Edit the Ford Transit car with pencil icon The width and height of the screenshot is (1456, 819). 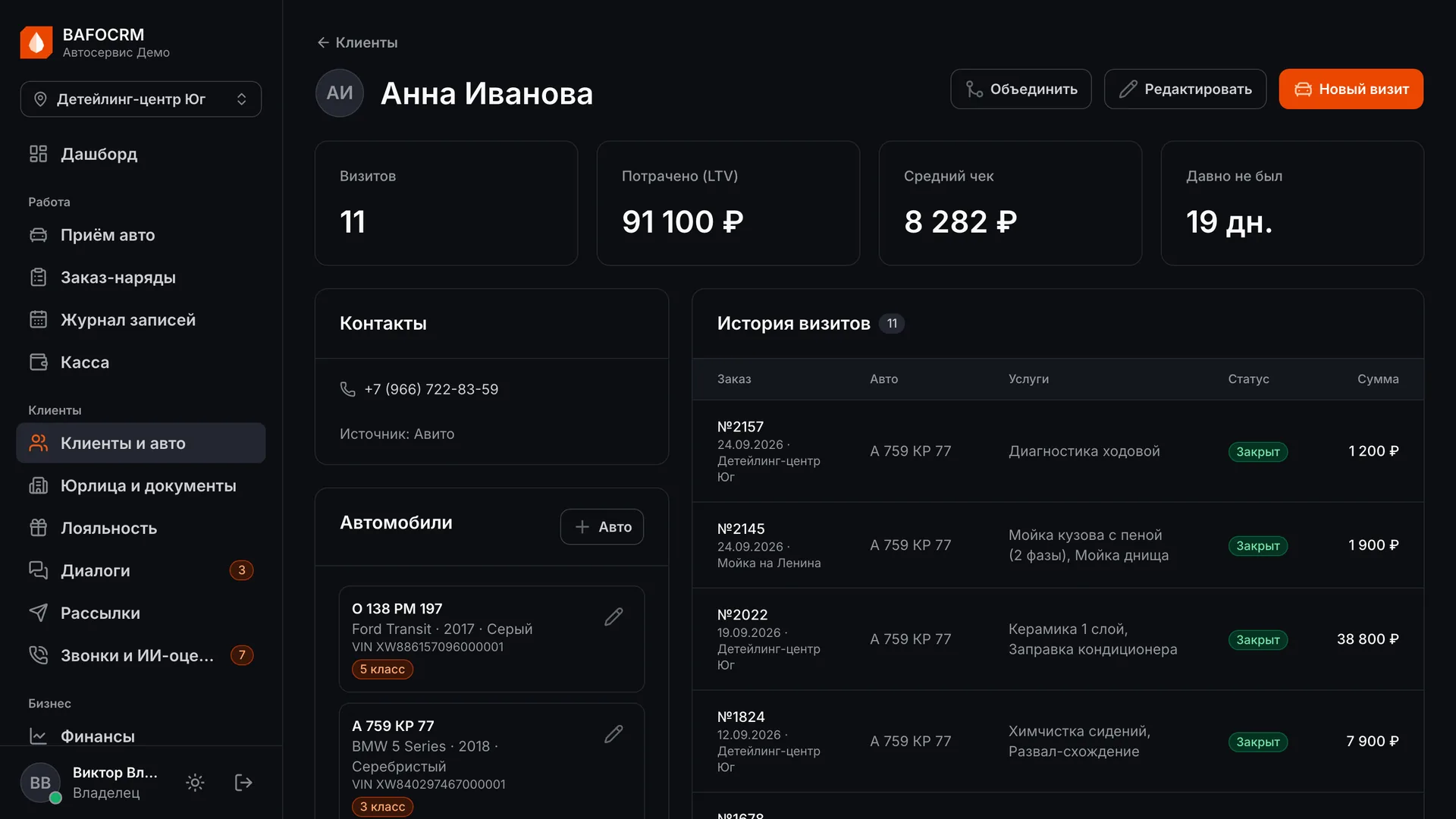tap(613, 617)
